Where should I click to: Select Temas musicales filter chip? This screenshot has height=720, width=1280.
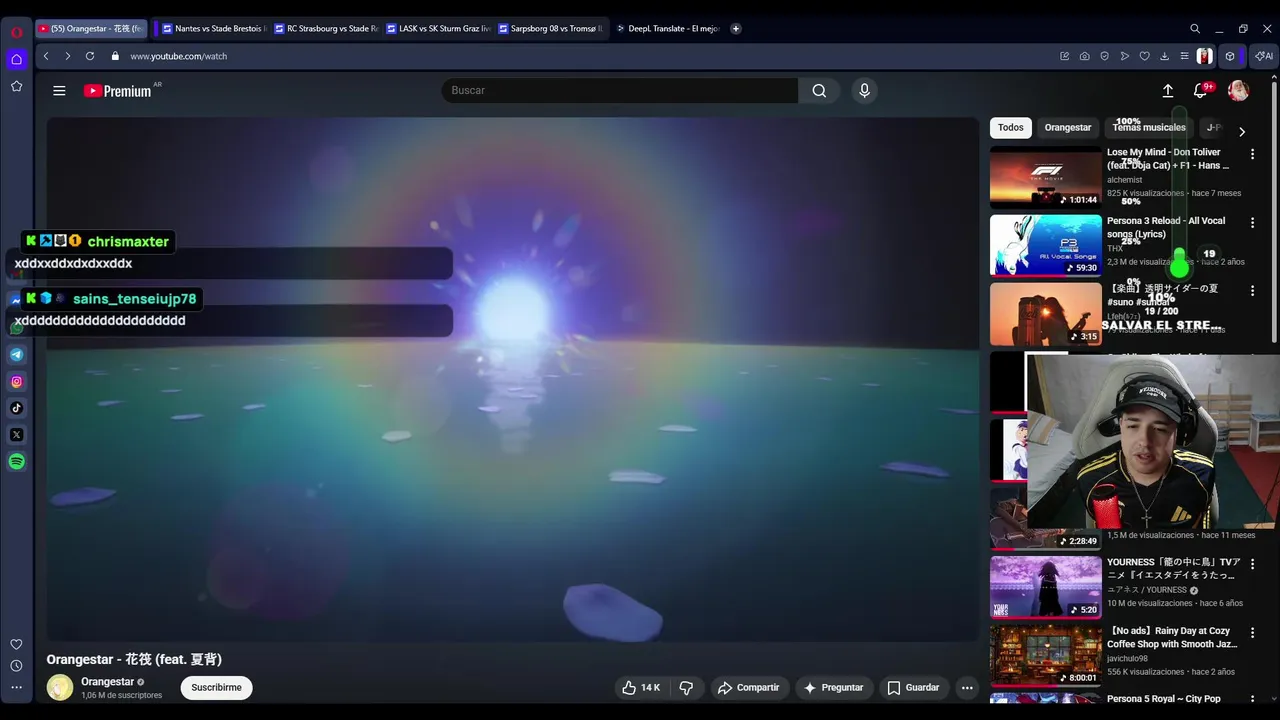pos(1149,128)
